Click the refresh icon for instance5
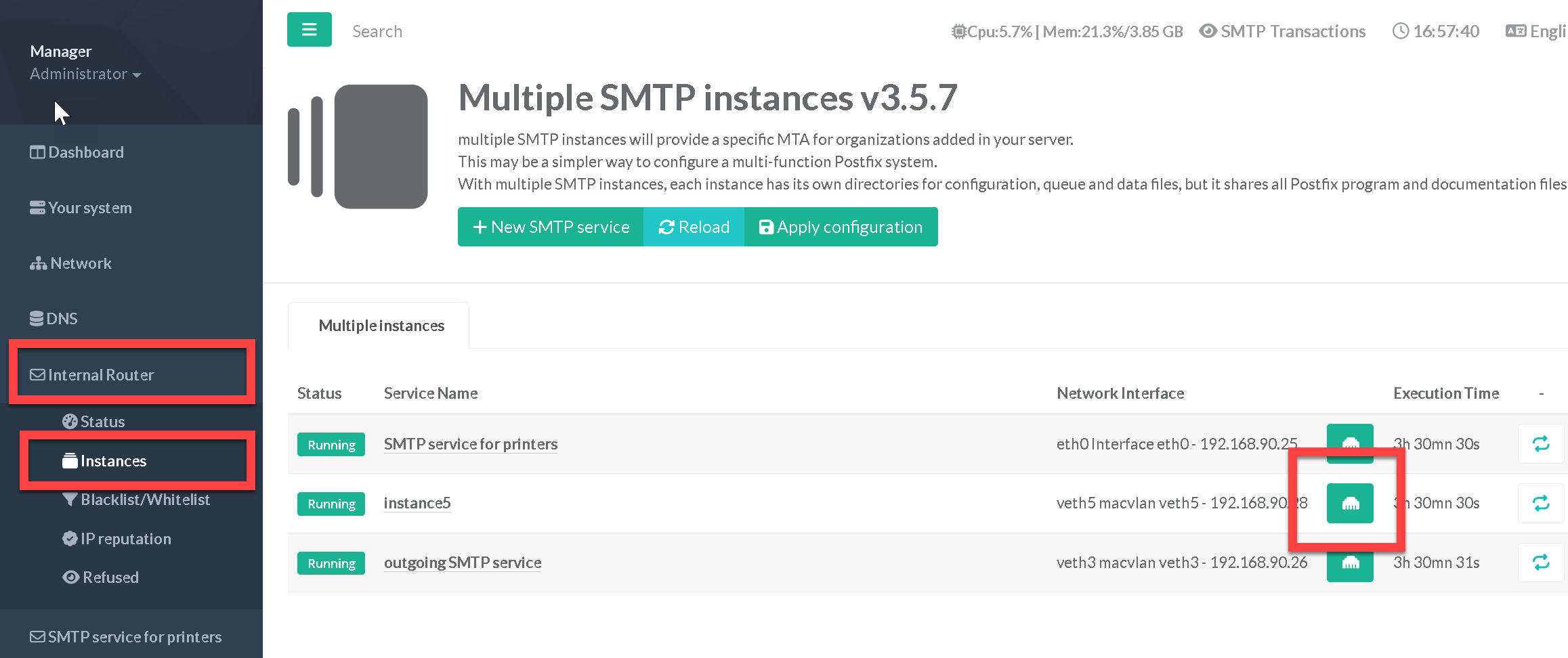Screen dimensions: 1568x658 1540,503
